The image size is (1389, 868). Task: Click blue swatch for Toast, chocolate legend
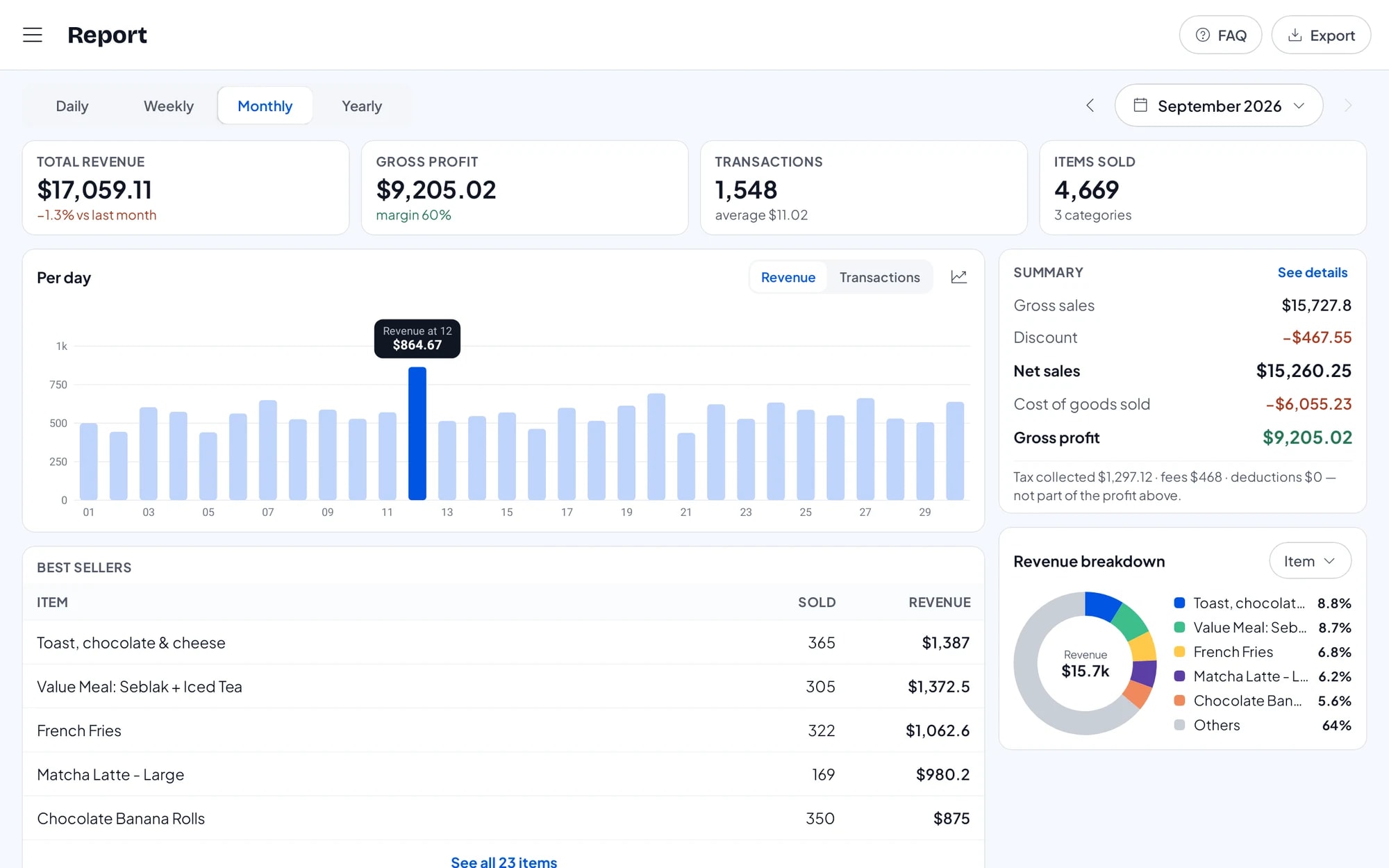[1179, 603]
